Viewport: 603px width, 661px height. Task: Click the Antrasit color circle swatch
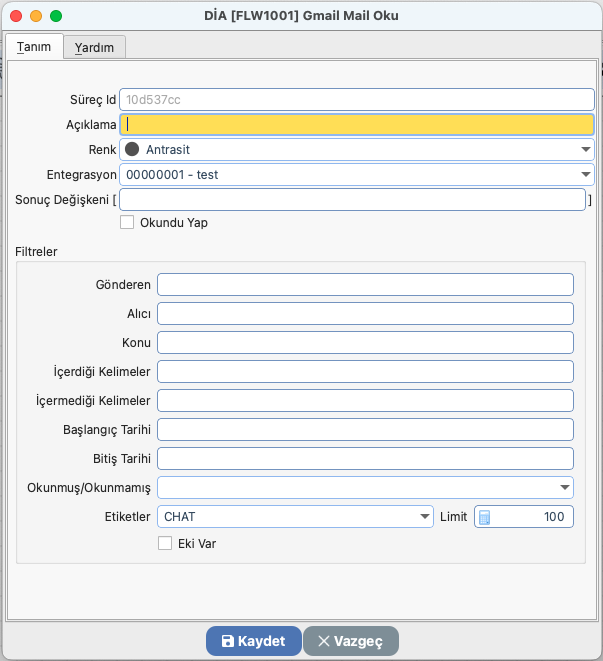[131, 149]
